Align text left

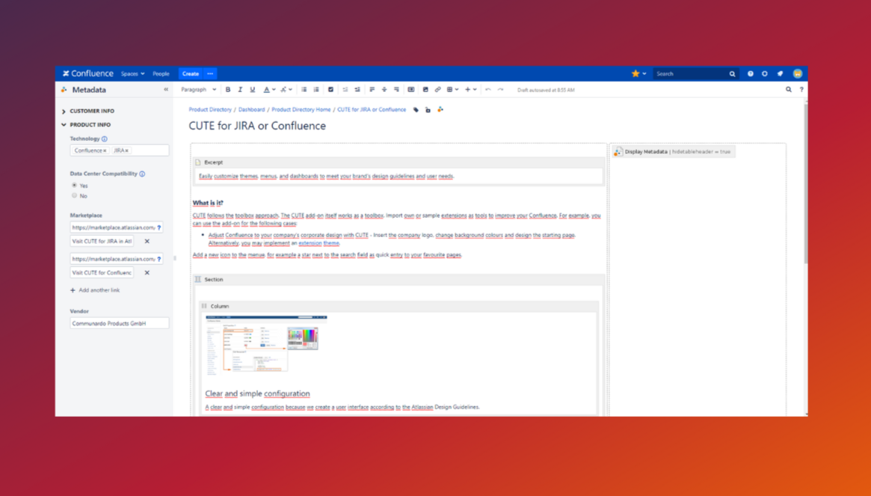click(x=372, y=89)
